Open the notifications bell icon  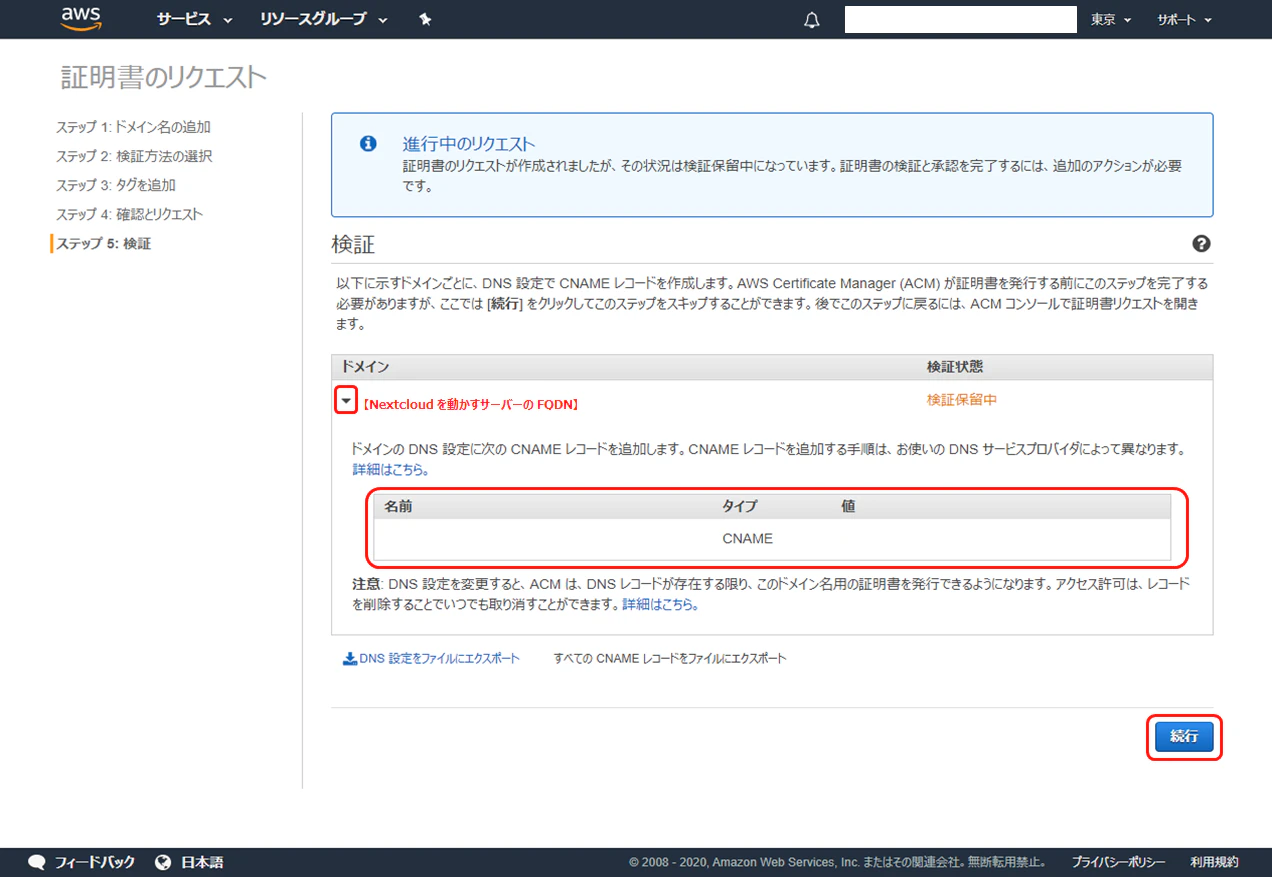pyautogui.click(x=811, y=20)
